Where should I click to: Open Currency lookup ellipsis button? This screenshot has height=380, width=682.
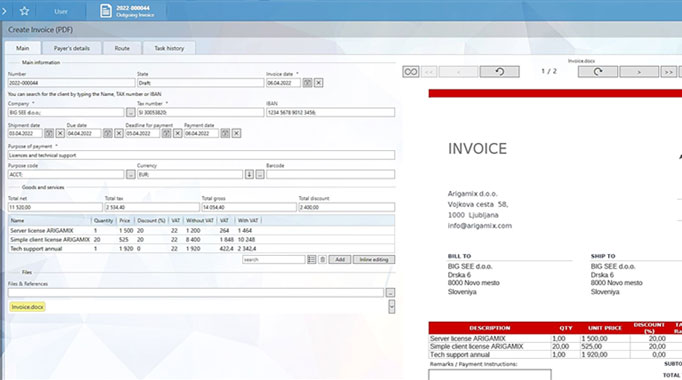260,174
